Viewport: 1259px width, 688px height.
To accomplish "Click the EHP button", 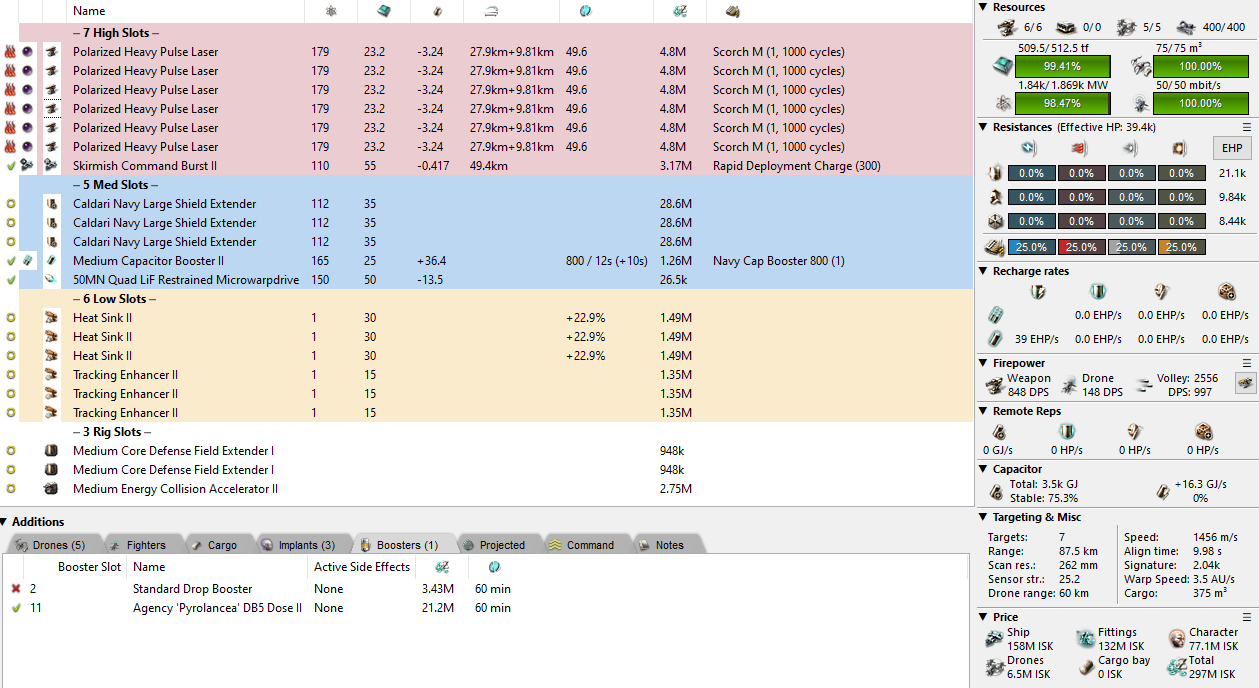I will click(1232, 148).
